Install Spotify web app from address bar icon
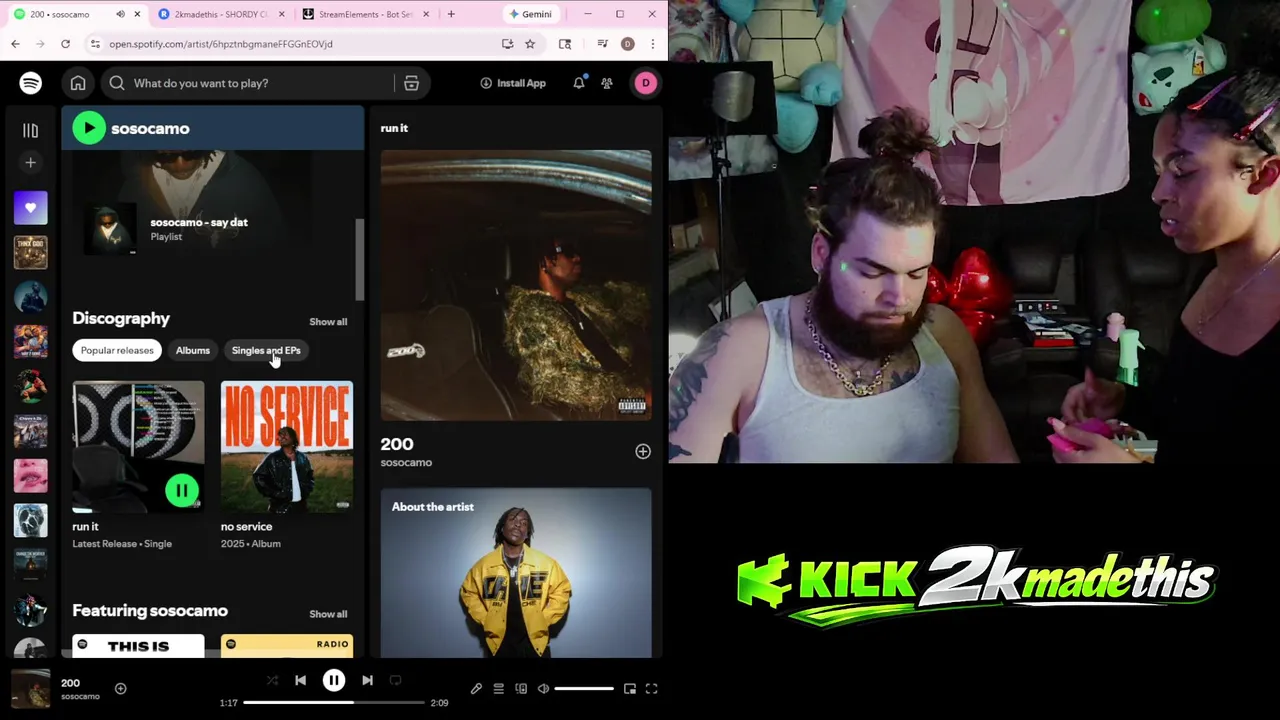 [507, 44]
